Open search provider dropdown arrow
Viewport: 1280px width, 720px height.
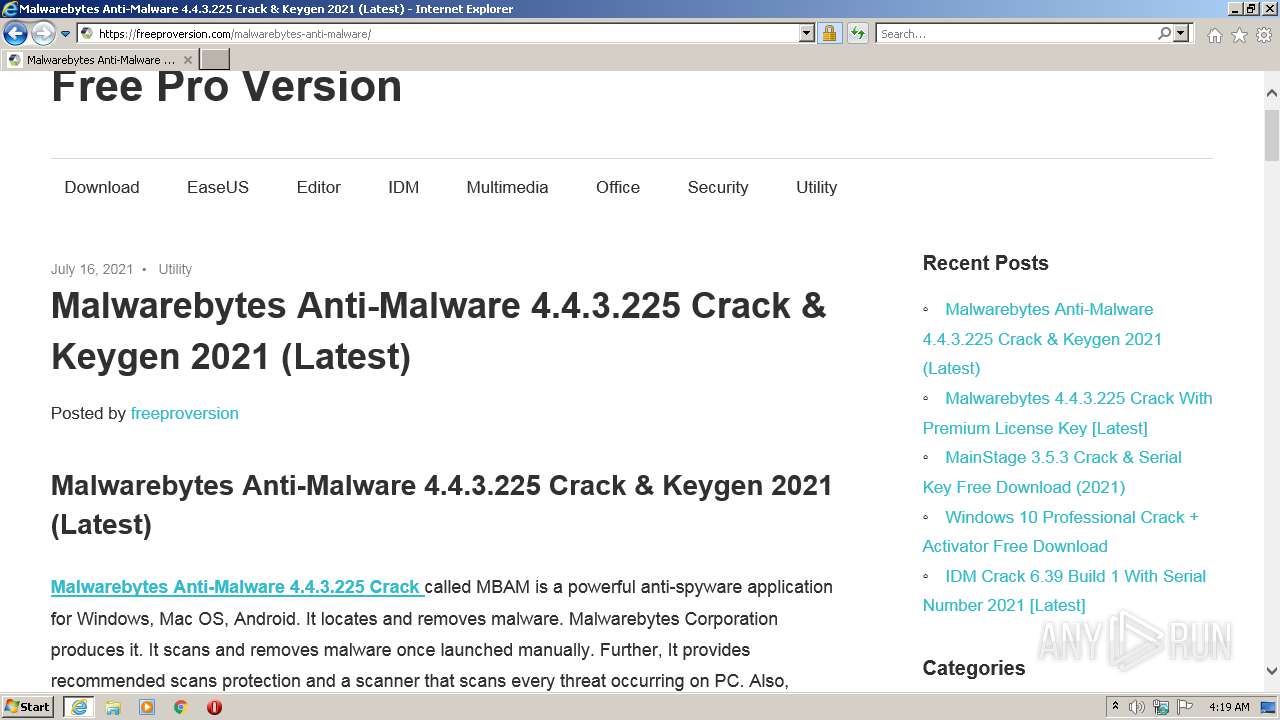(x=1181, y=34)
